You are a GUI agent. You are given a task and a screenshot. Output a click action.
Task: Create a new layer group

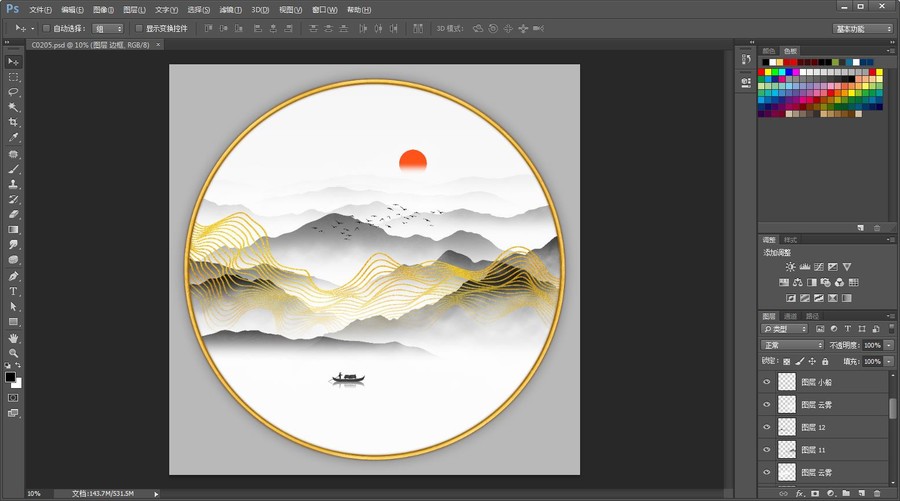click(x=846, y=493)
